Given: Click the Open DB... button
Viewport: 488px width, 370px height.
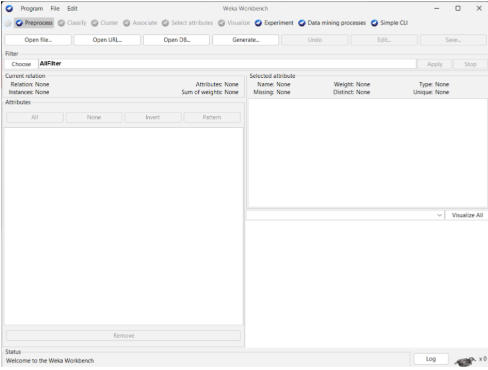Looking at the screenshot, I should click(x=176, y=40).
